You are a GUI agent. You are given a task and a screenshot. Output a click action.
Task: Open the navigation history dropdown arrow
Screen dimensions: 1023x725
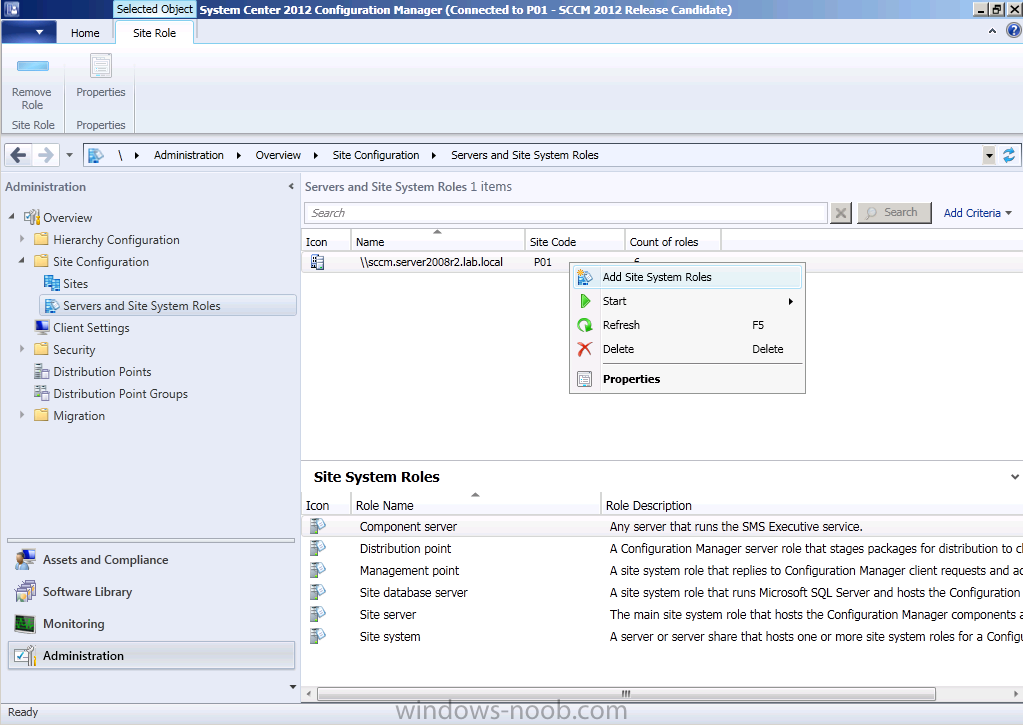click(69, 155)
